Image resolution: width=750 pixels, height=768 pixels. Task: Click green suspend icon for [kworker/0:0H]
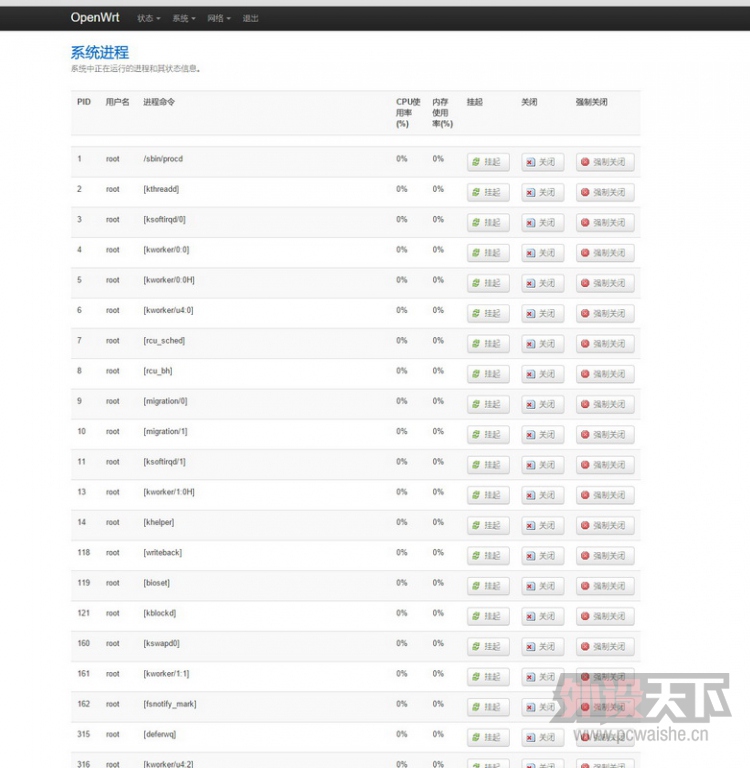coord(476,283)
